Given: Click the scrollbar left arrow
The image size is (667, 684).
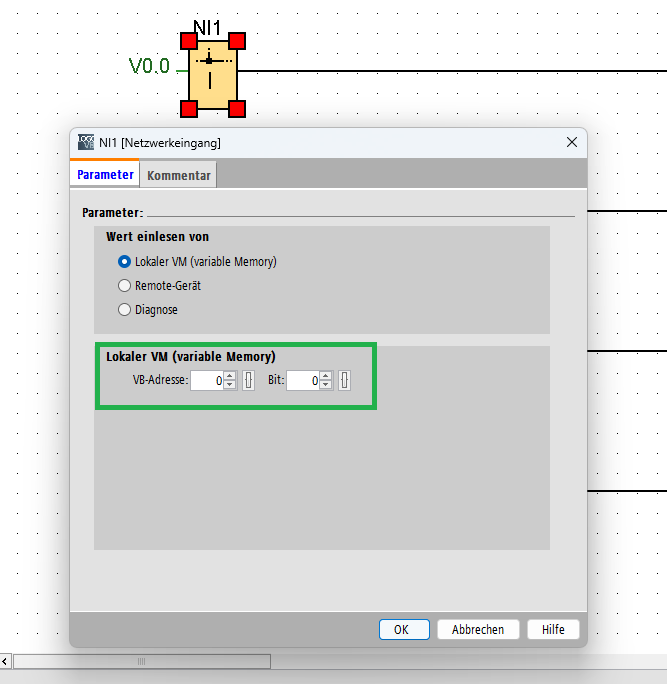Looking at the screenshot, I should click(5, 661).
